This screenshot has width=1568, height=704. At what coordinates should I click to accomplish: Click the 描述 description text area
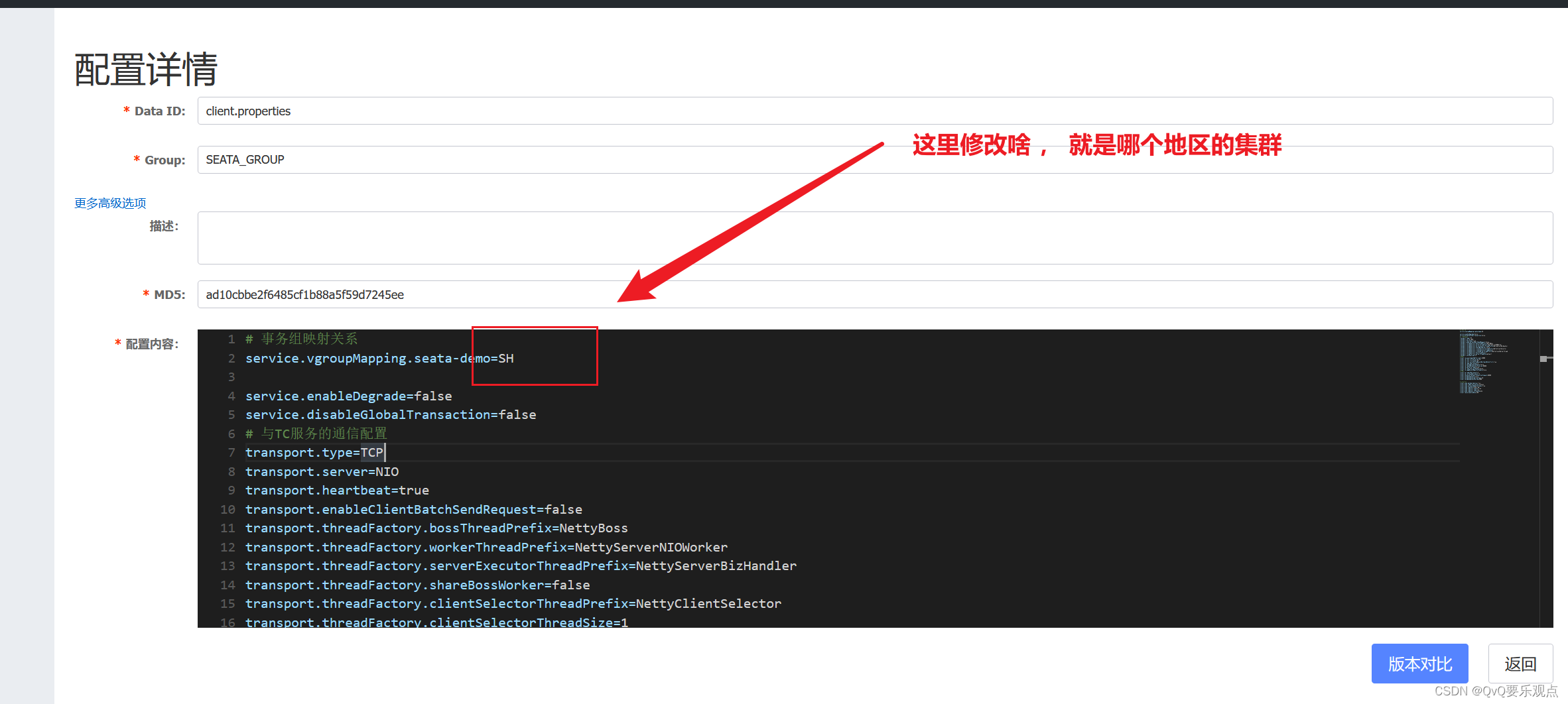(x=875, y=238)
